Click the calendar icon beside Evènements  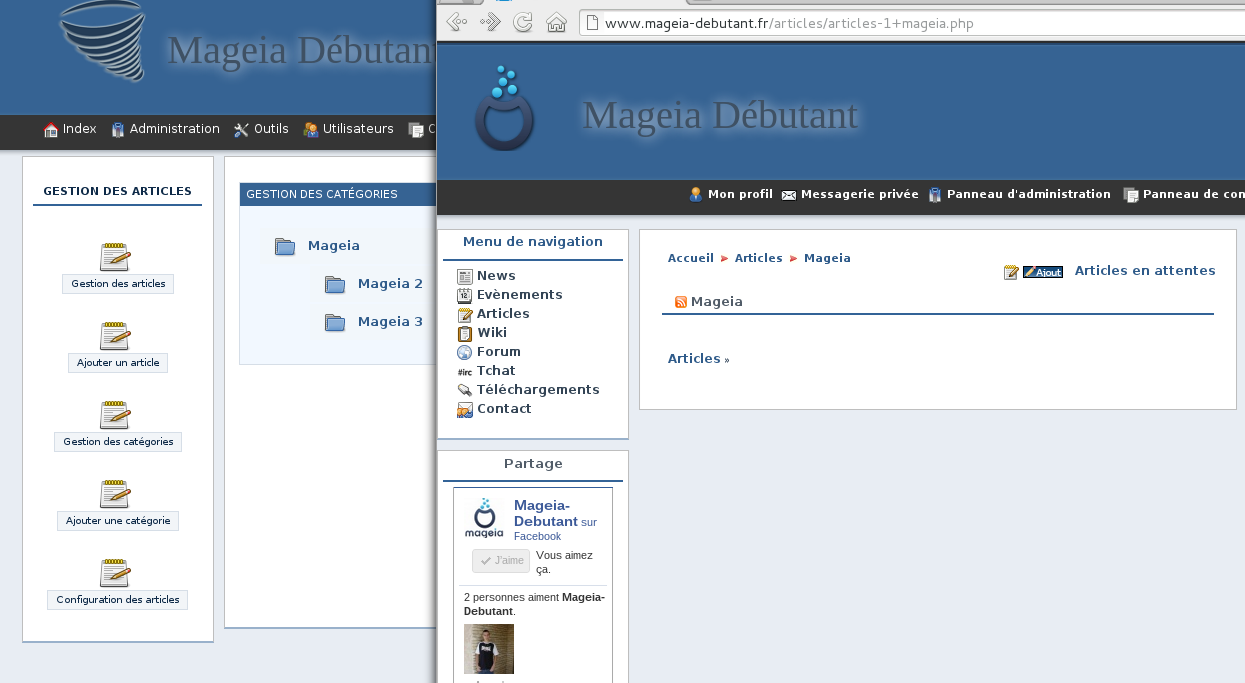[465, 295]
